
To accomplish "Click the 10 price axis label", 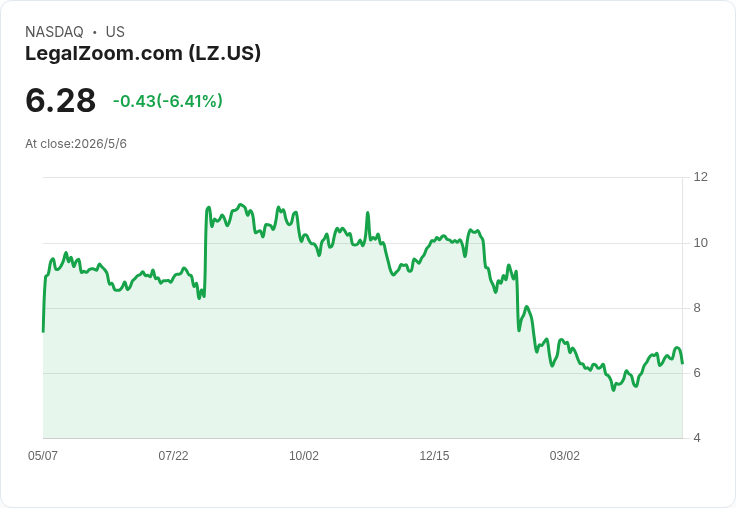I will tap(700, 243).
